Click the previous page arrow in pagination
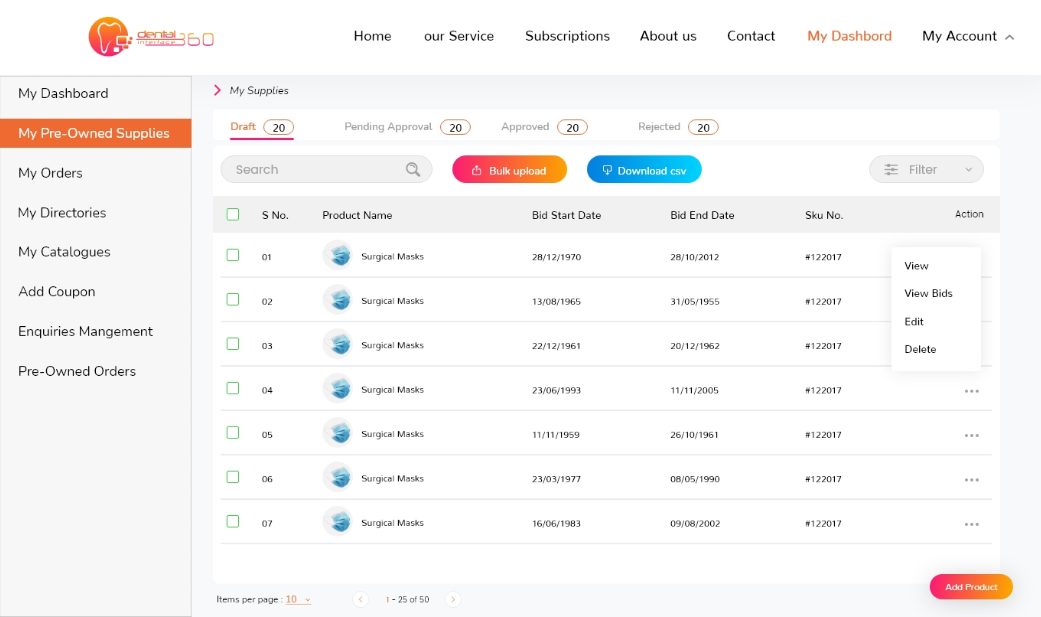The height and width of the screenshot is (617, 1041). pos(361,600)
